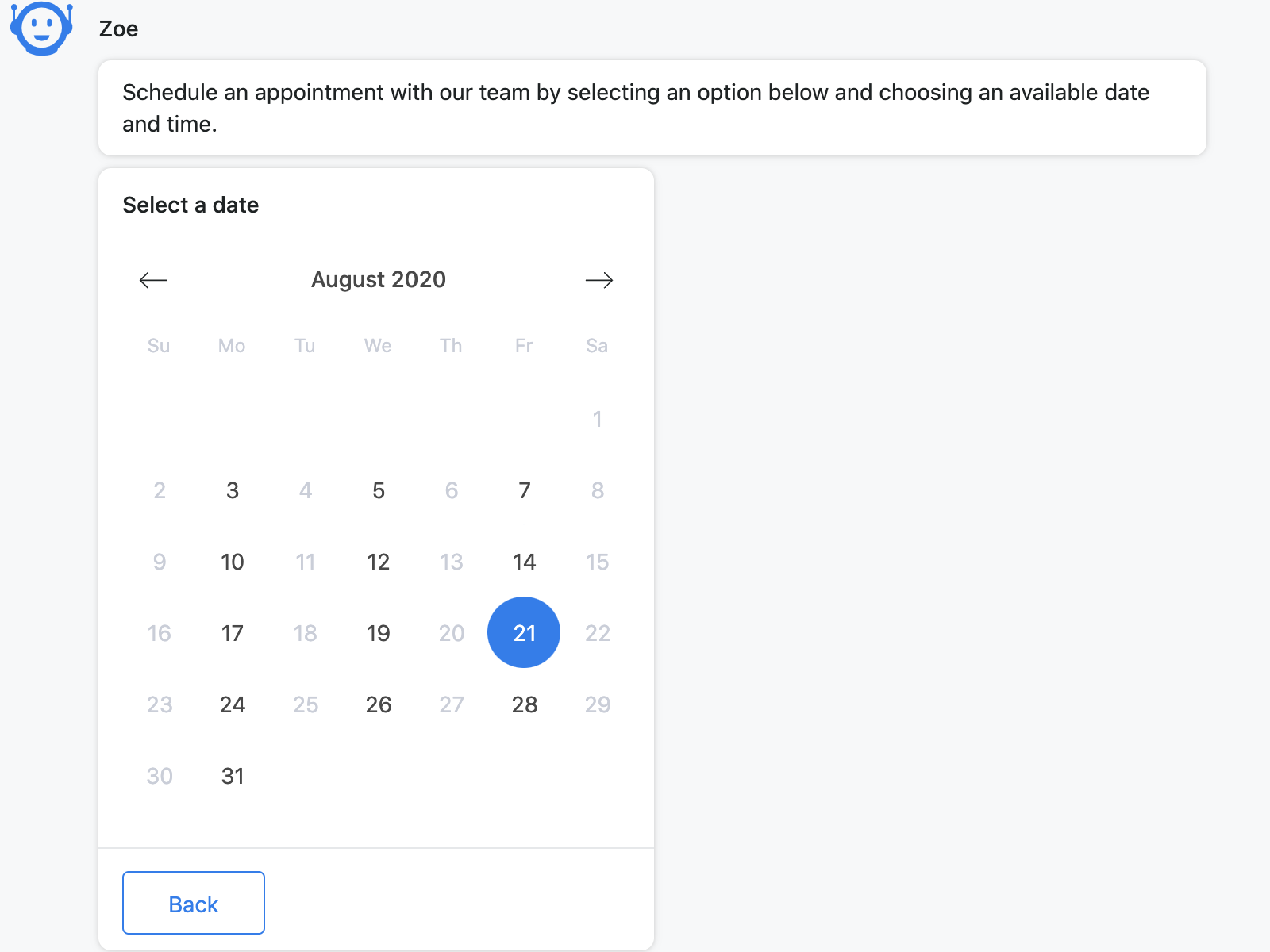Select August 3 on the calendar
This screenshot has height=952, width=1270.
tap(233, 490)
